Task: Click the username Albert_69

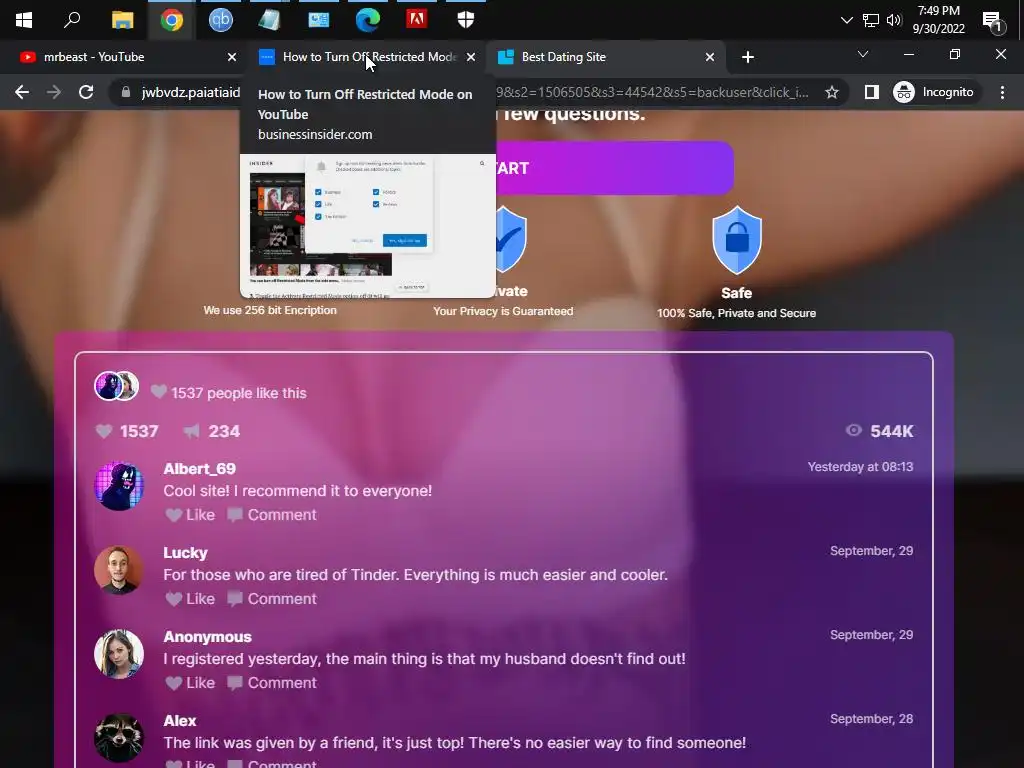Action: (x=199, y=468)
